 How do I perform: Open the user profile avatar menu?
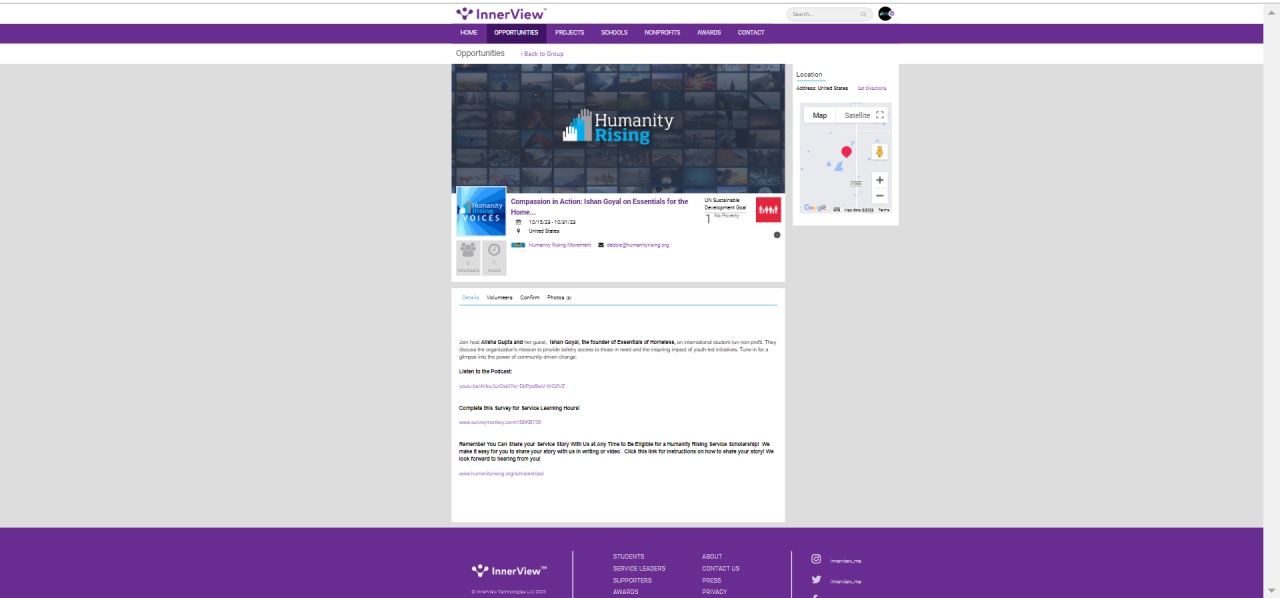tap(885, 14)
